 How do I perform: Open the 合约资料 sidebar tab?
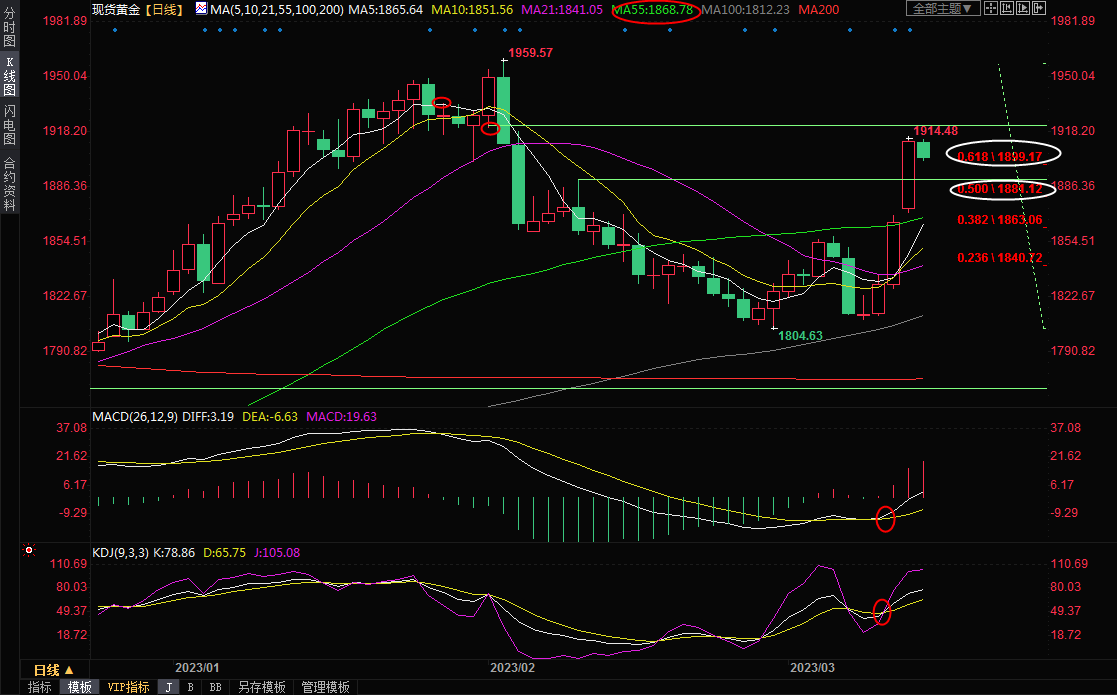(x=9, y=183)
